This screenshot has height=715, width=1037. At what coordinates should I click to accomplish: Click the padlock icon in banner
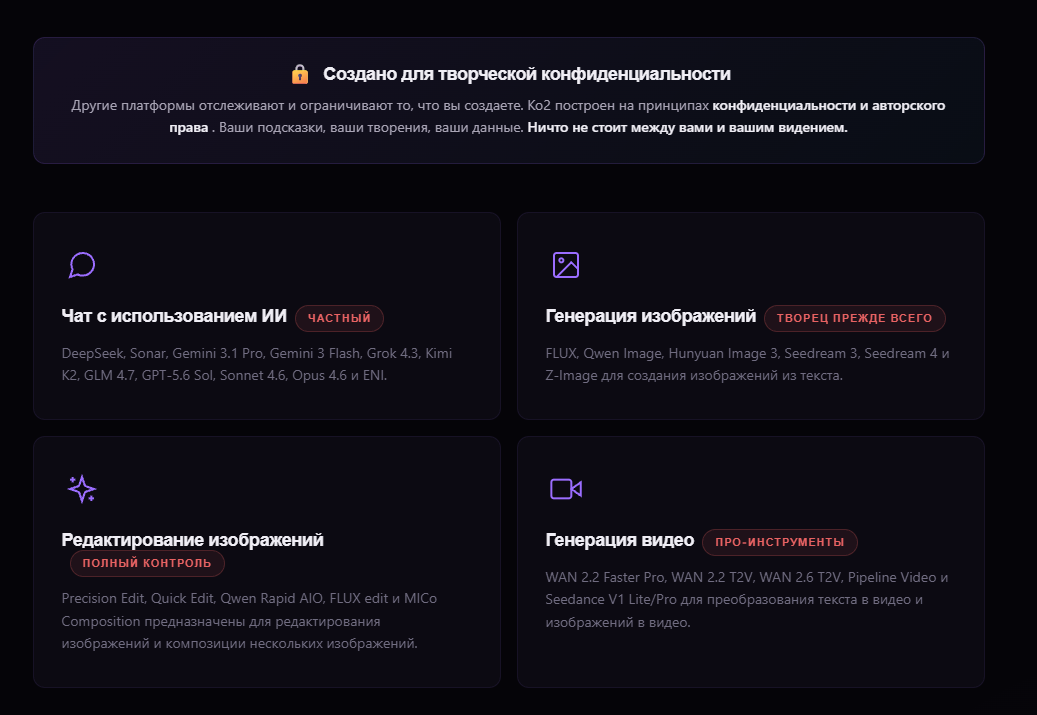click(300, 74)
